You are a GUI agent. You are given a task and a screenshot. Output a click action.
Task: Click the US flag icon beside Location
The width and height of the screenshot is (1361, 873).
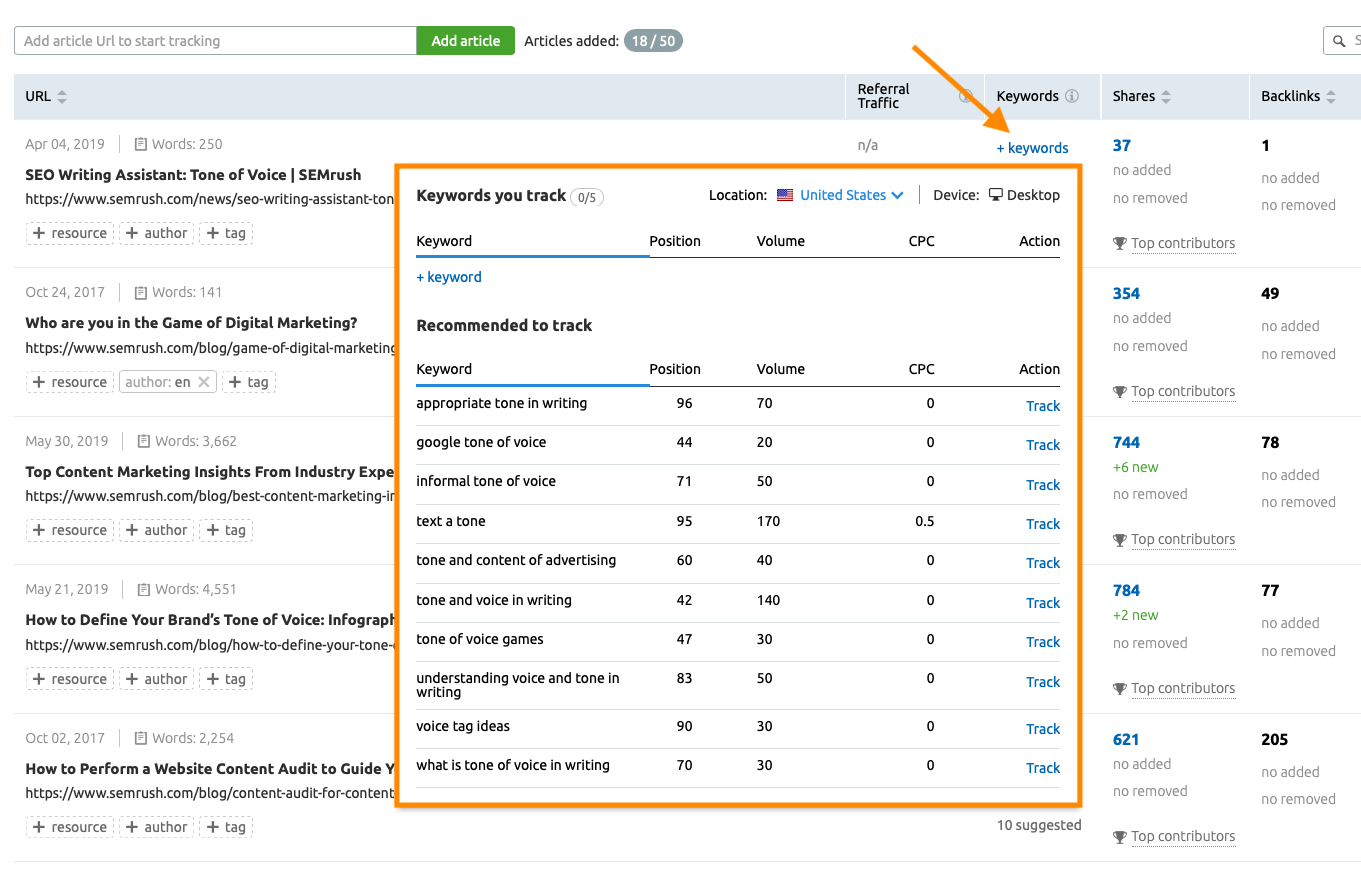coord(785,195)
